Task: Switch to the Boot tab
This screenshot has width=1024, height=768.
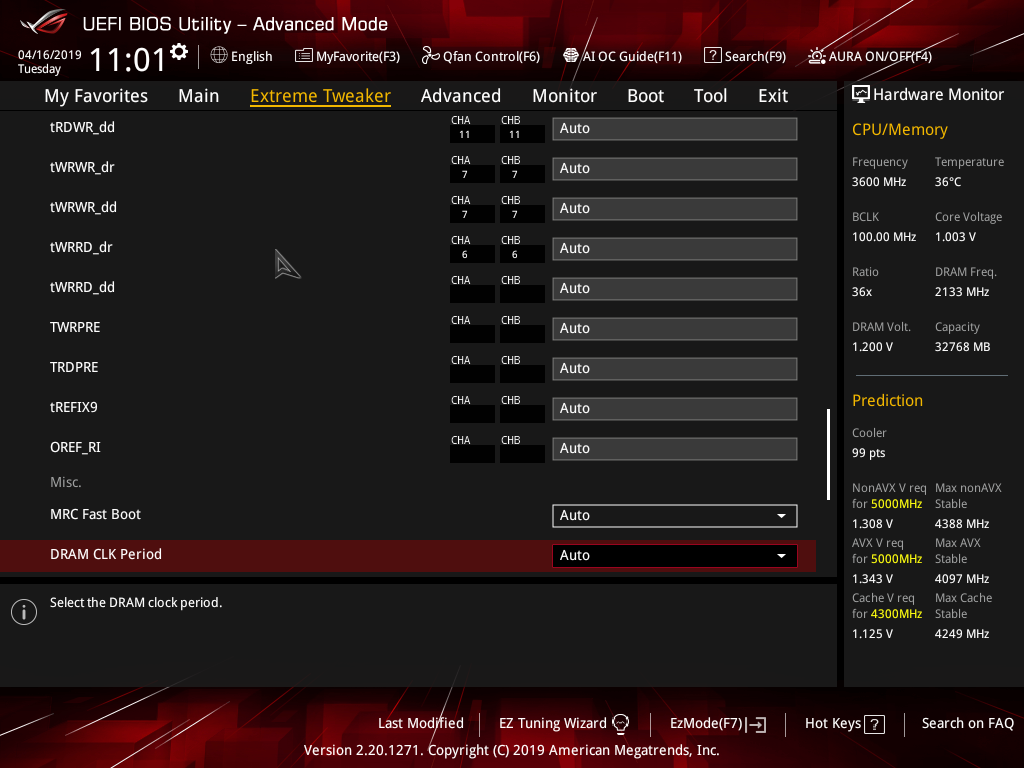Action: [645, 96]
